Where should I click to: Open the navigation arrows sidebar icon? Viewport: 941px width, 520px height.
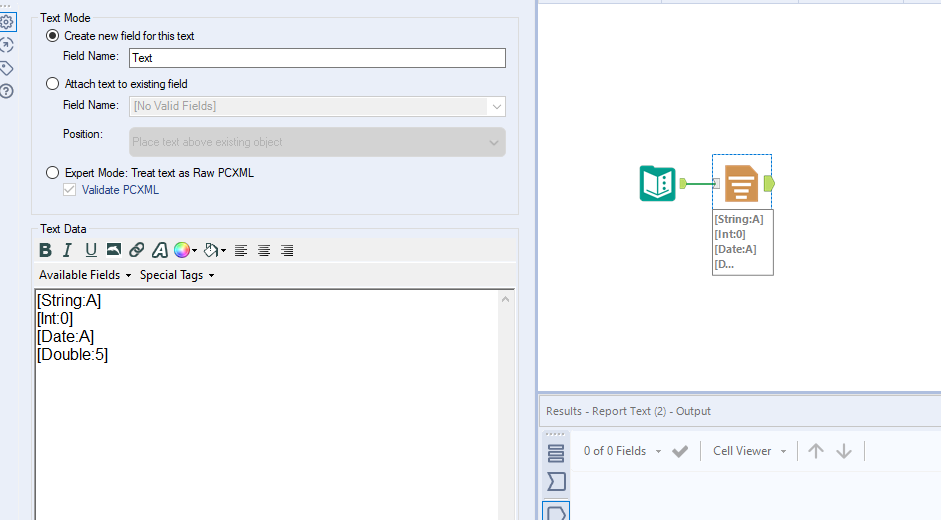point(7,45)
